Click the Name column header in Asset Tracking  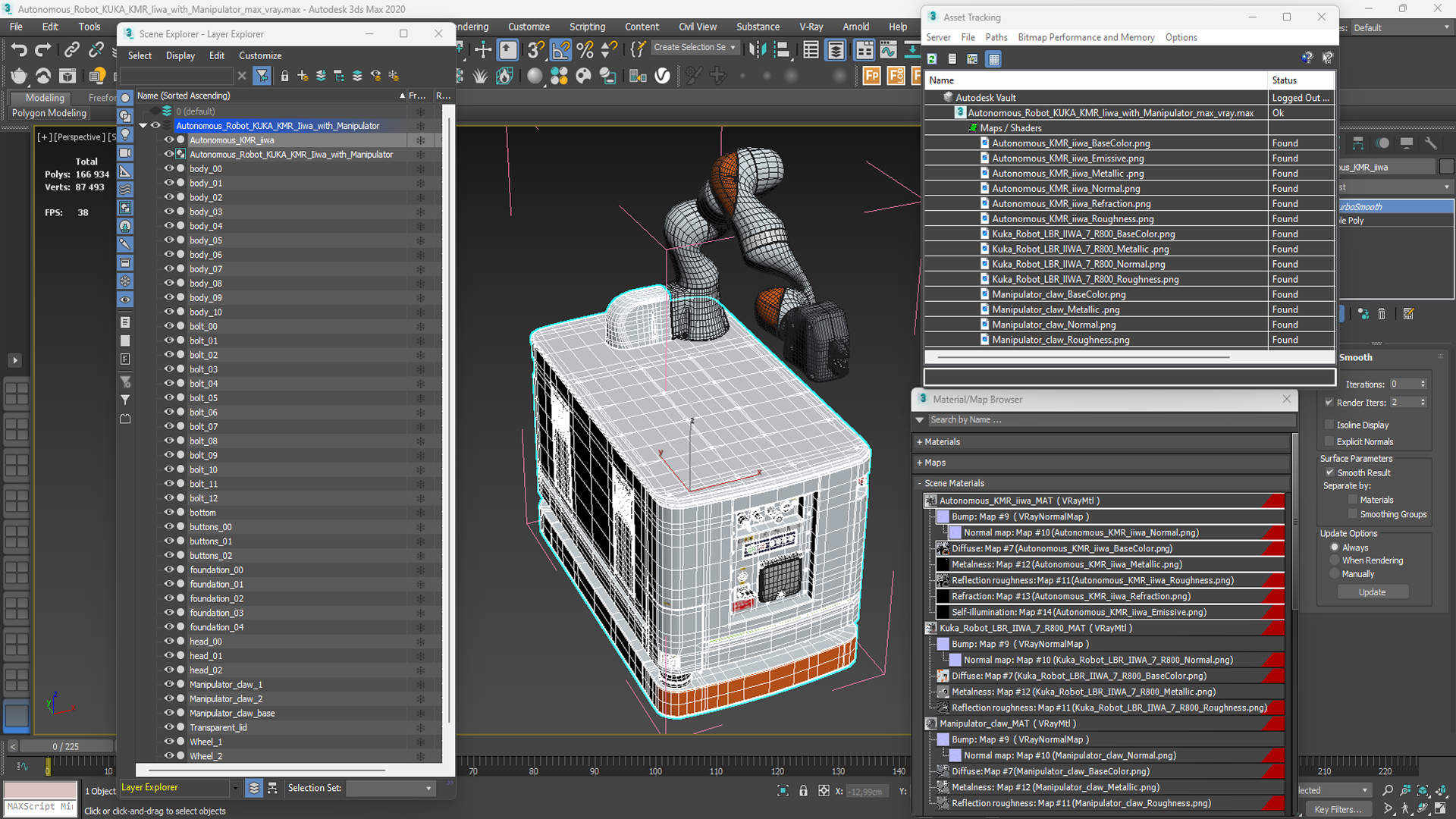[x=1096, y=80]
